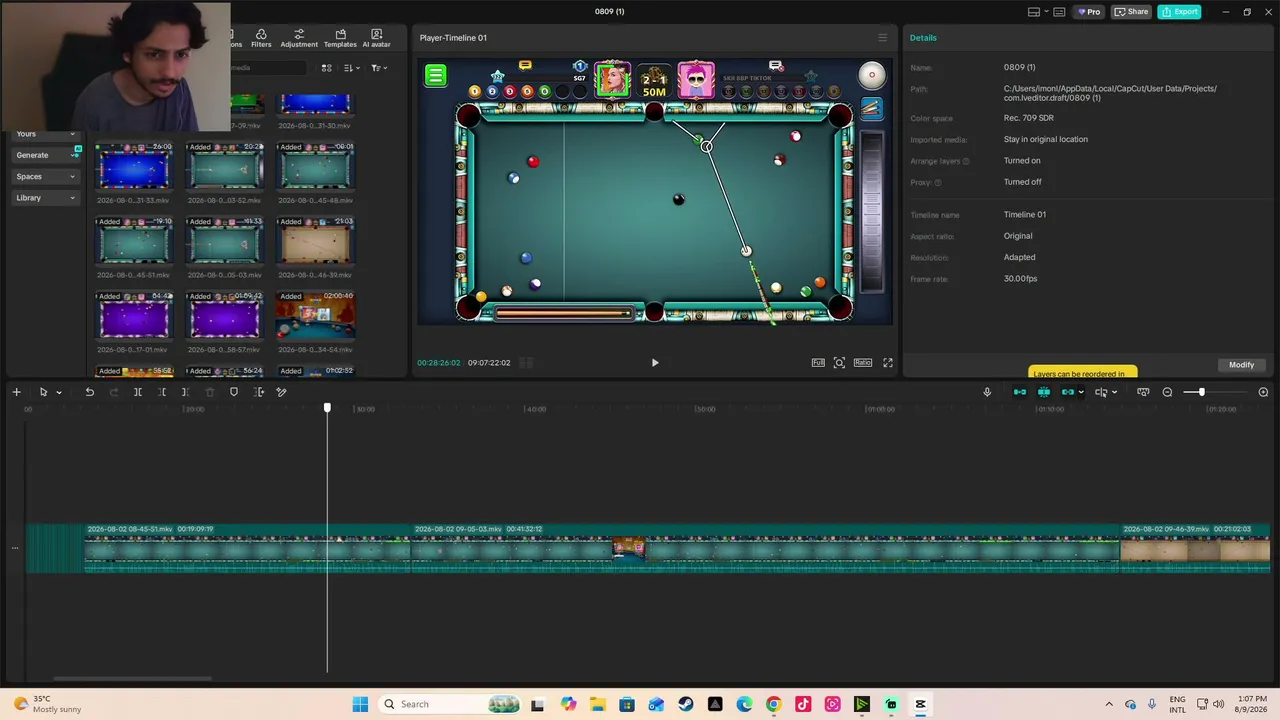Open the Windows Start menu
Viewport: 1280px width, 720px height.
tap(360, 704)
